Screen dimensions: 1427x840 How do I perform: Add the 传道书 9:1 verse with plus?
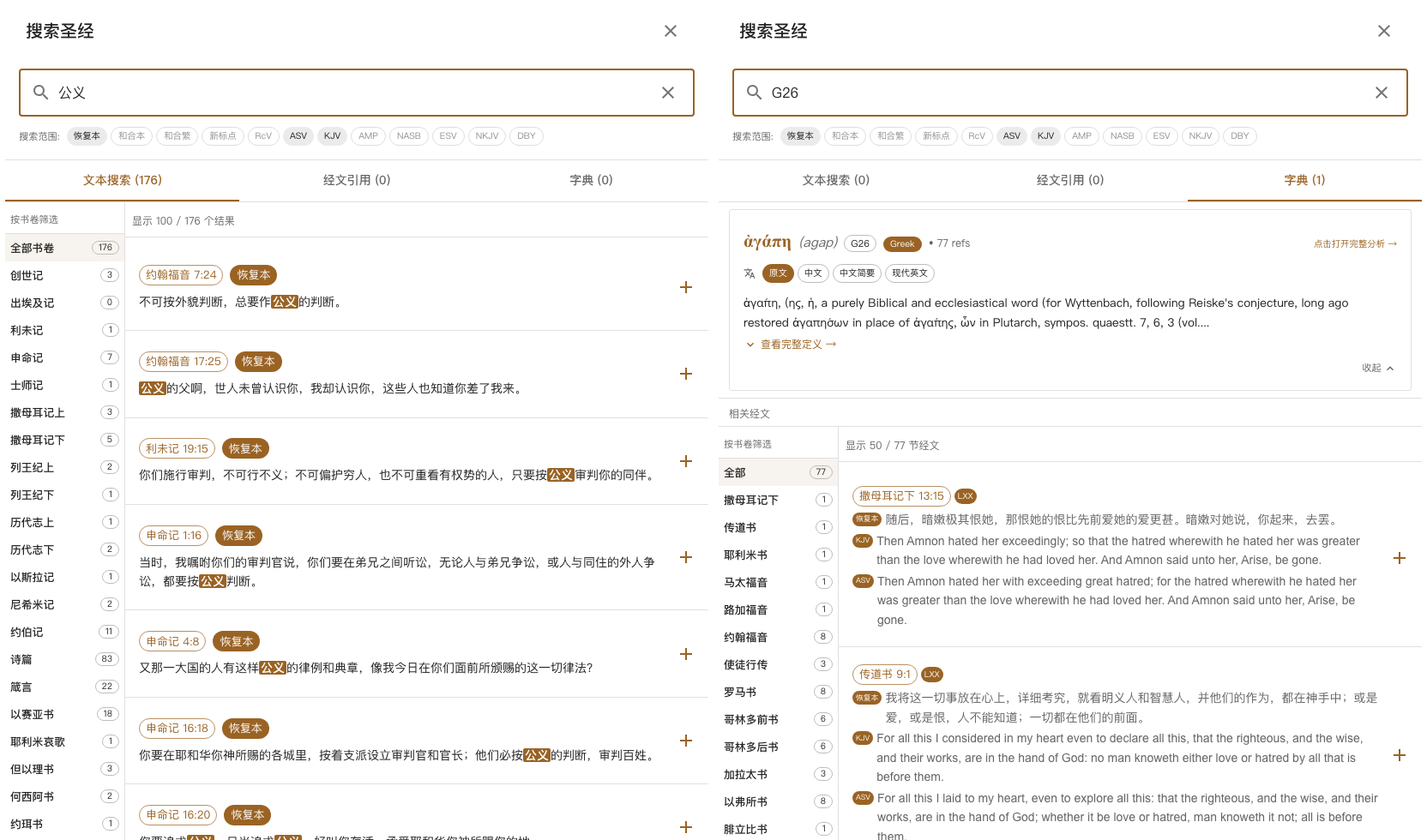tap(1400, 755)
